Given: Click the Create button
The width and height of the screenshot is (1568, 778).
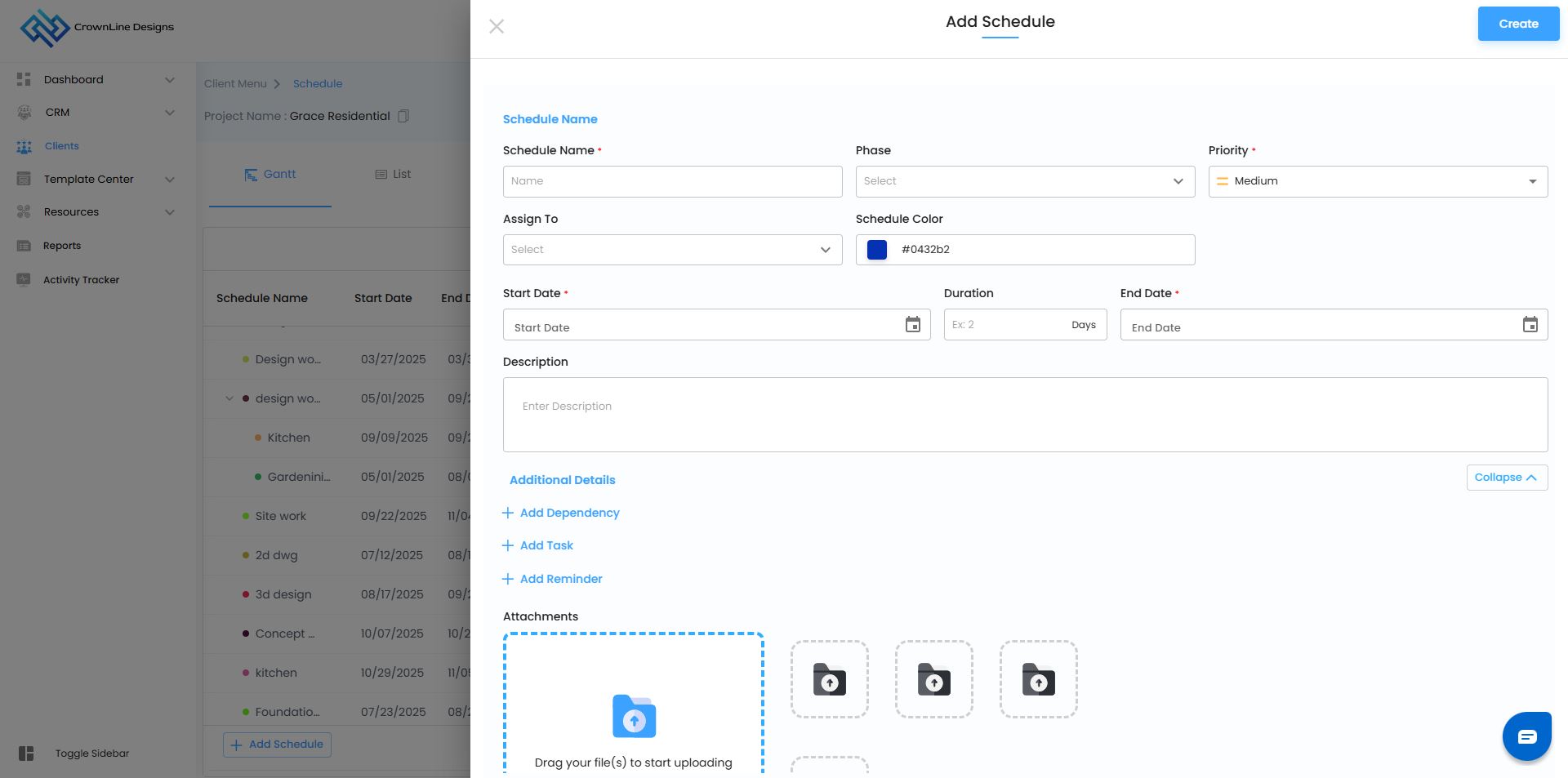Looking at the screenshot, I should (x=1518, y=24).
